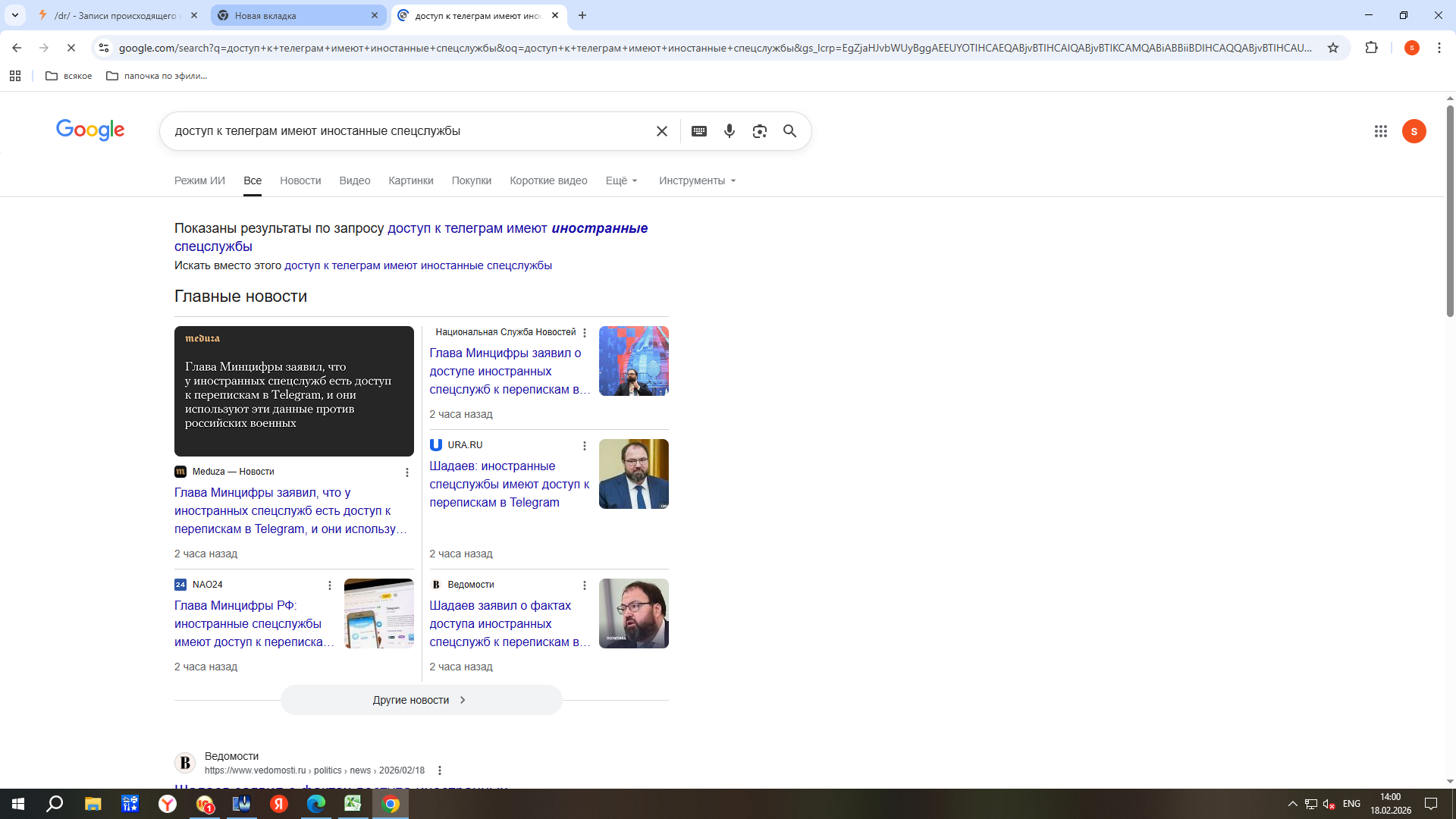
Task: Click Другие новости button
Action: [x=421, y=700]
